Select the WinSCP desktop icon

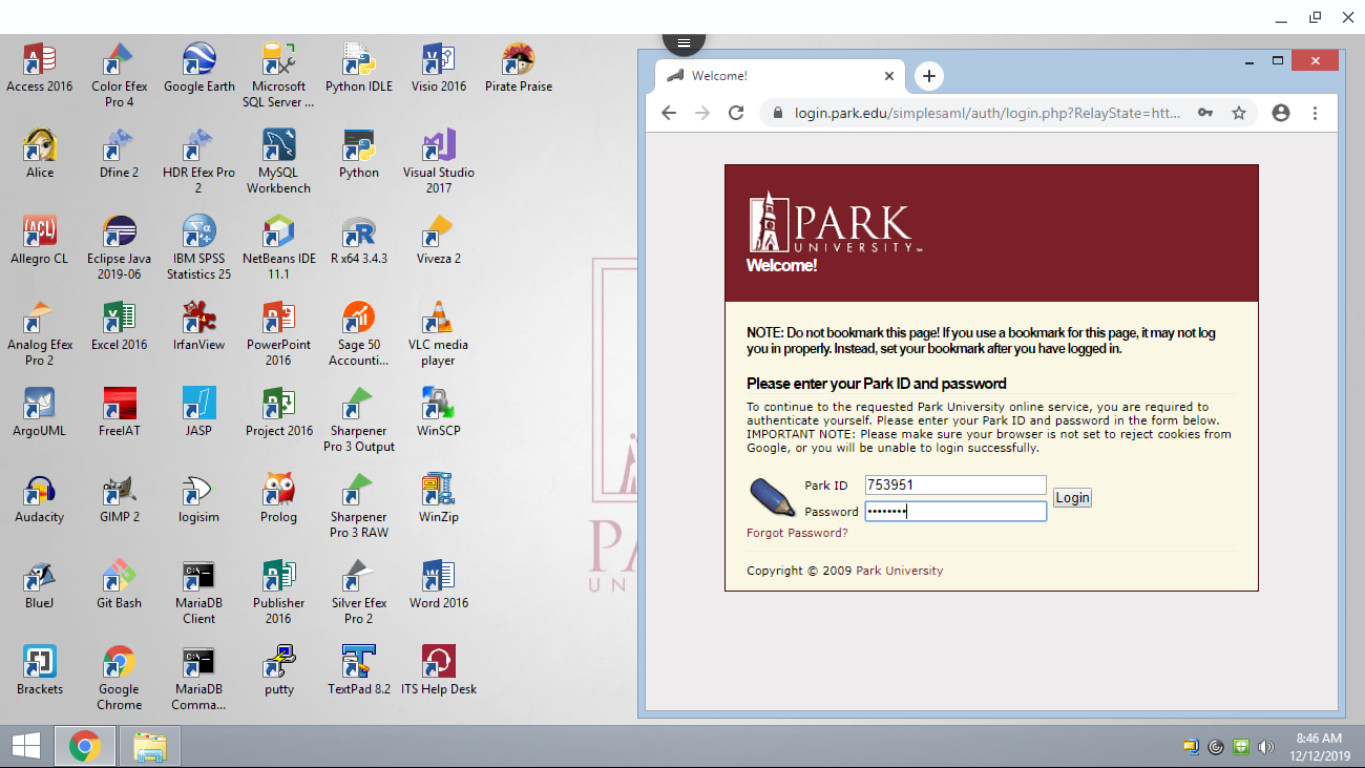coord(438,412)
